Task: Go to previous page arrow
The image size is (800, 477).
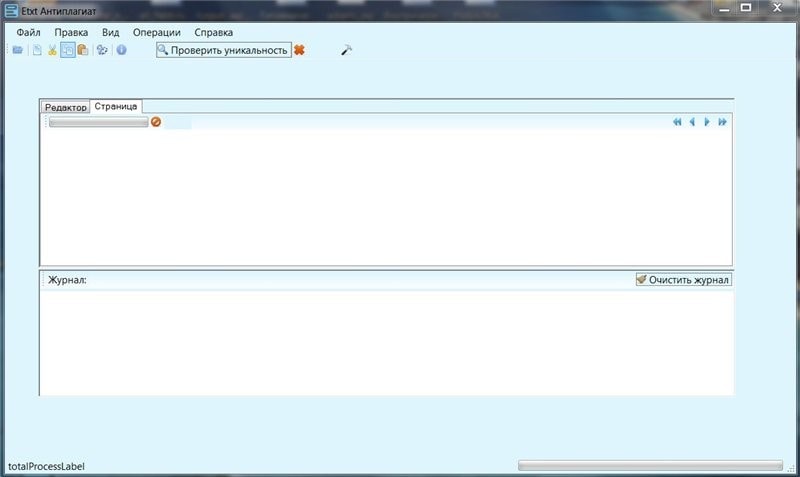Action: (x=692, y=122)
